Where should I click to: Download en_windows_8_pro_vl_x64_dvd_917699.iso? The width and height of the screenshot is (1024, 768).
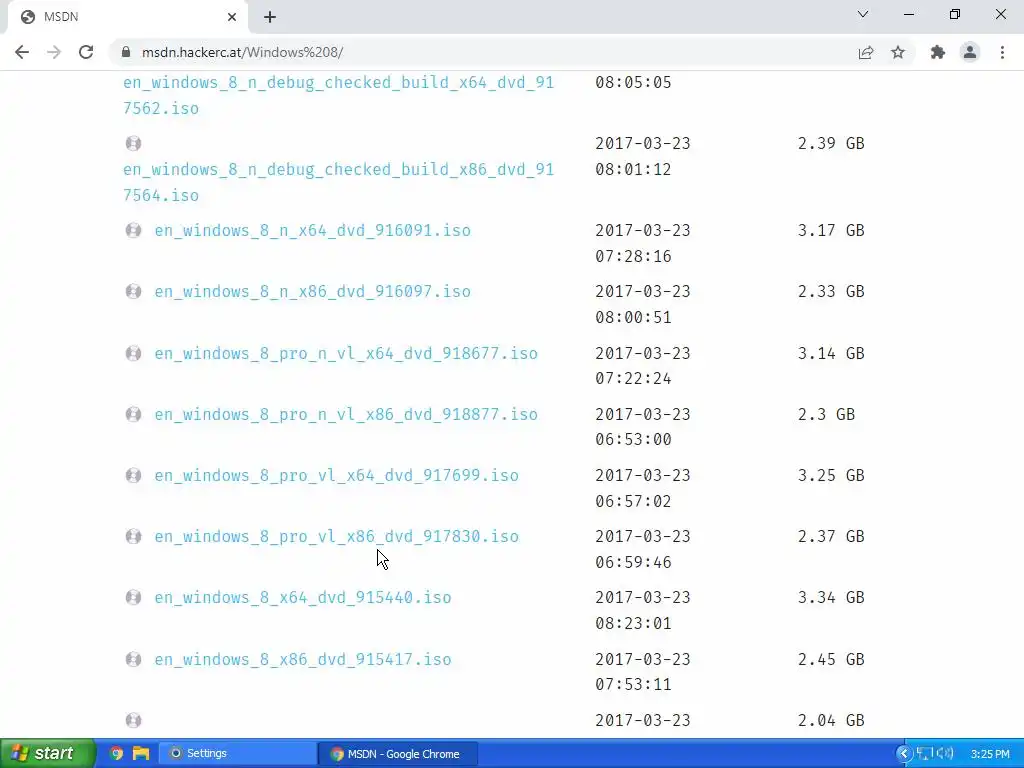click(x=336, y=475)
